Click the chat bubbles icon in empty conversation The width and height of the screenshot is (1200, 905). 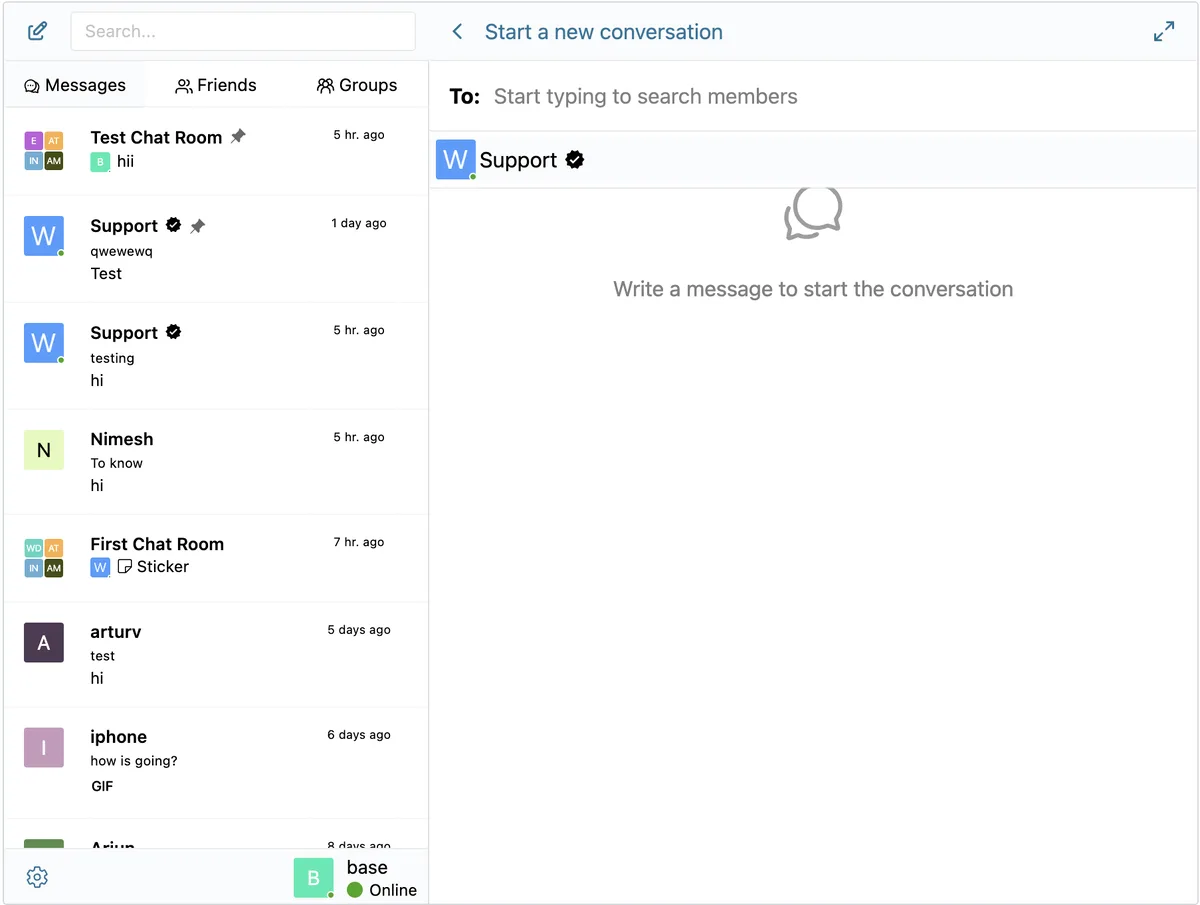[x=813, y=212]
